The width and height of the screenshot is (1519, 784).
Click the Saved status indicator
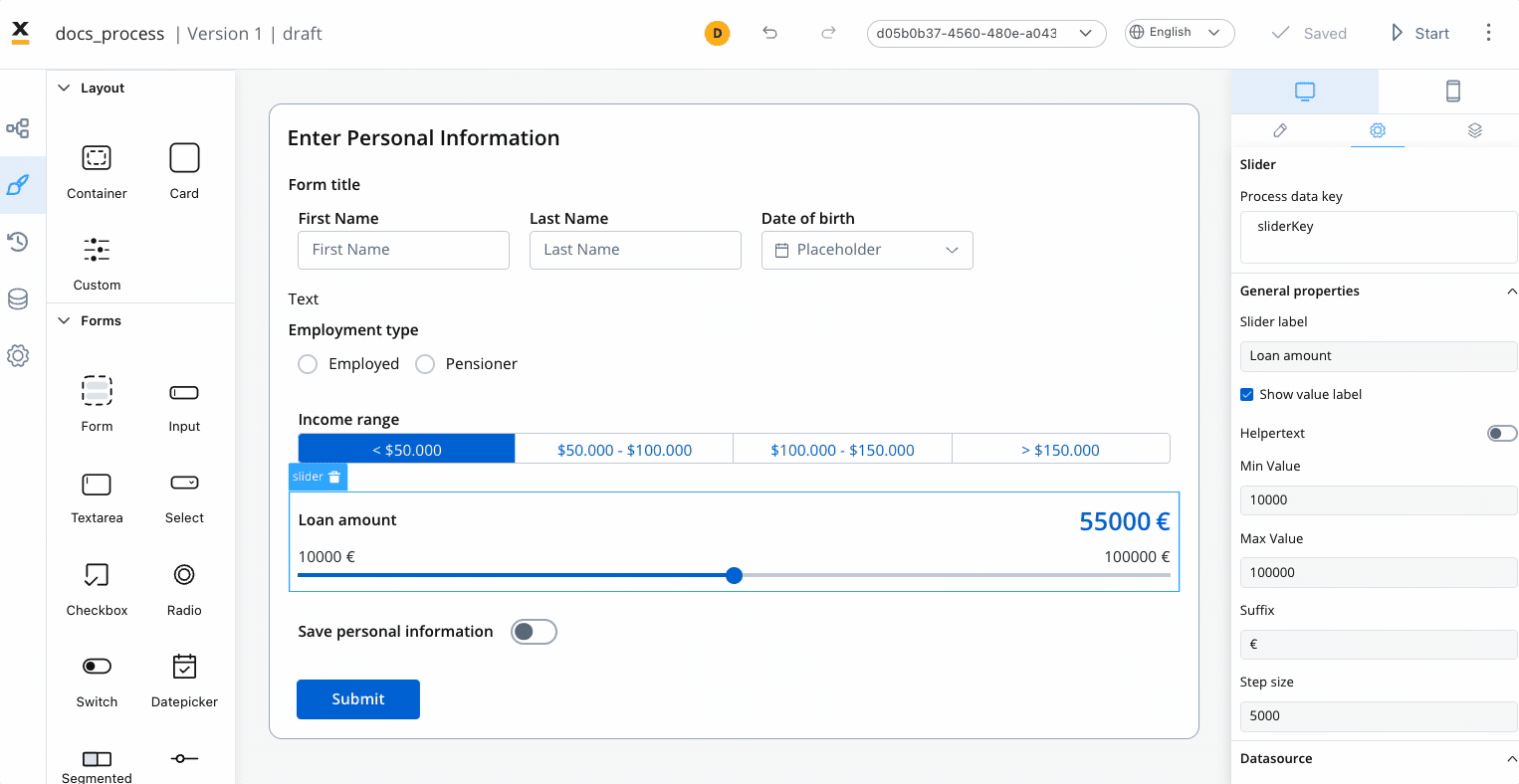click(1309, 33)
